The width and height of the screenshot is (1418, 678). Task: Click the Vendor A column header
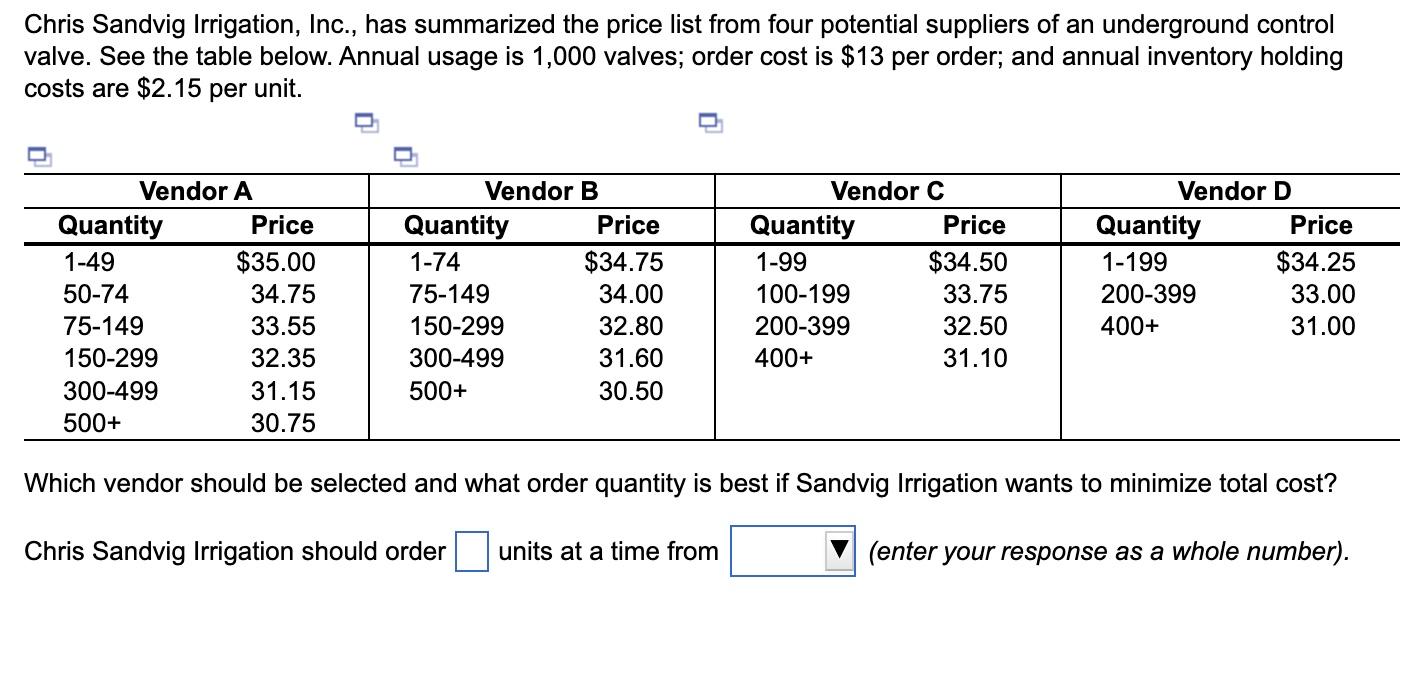196,190
